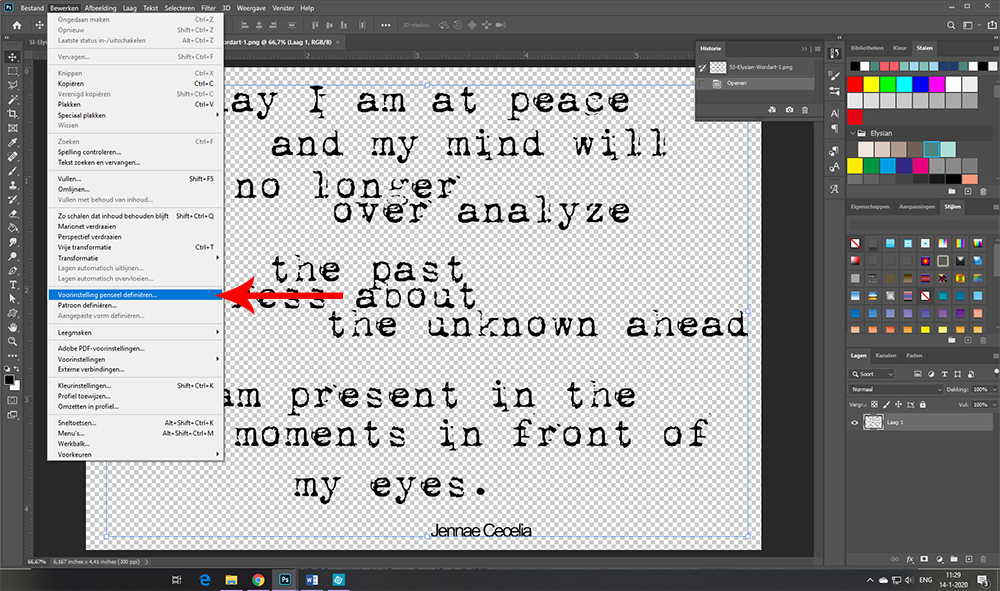Add a layer mask in Lagen panel
Viewport: 1000px width, 591px height.
924,559
